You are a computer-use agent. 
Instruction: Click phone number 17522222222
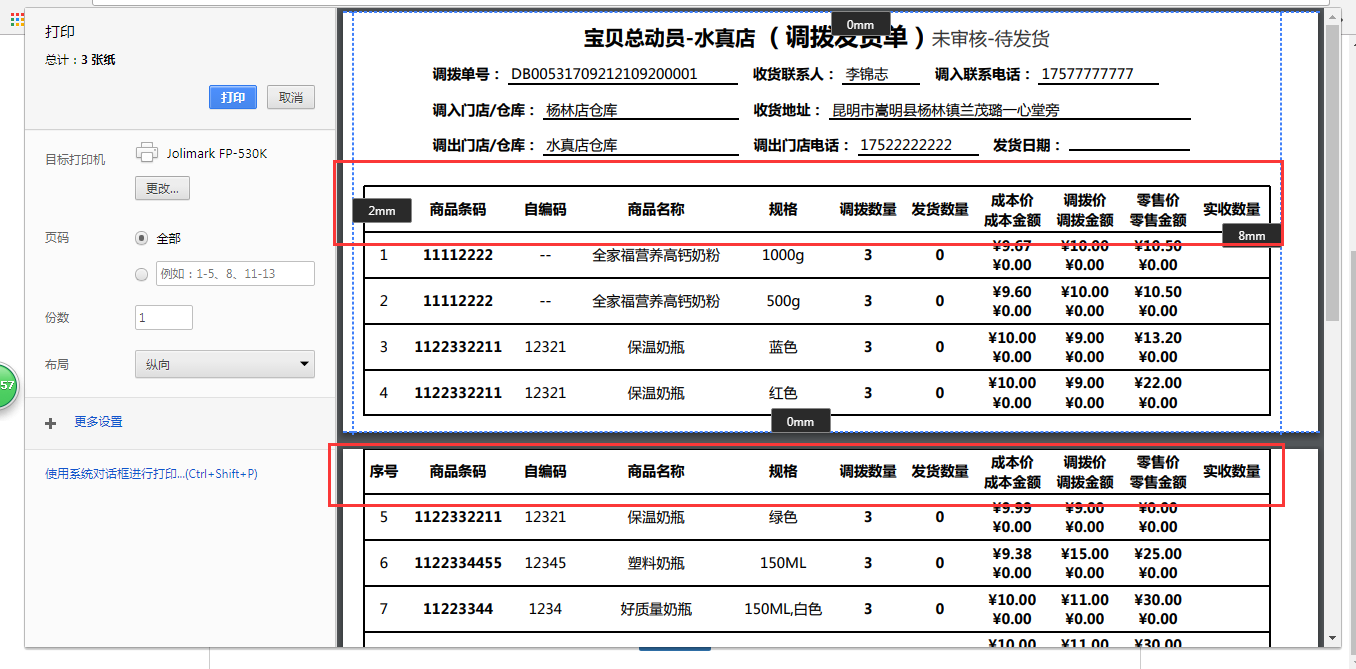pyautogui.click(x=905, y=145)
